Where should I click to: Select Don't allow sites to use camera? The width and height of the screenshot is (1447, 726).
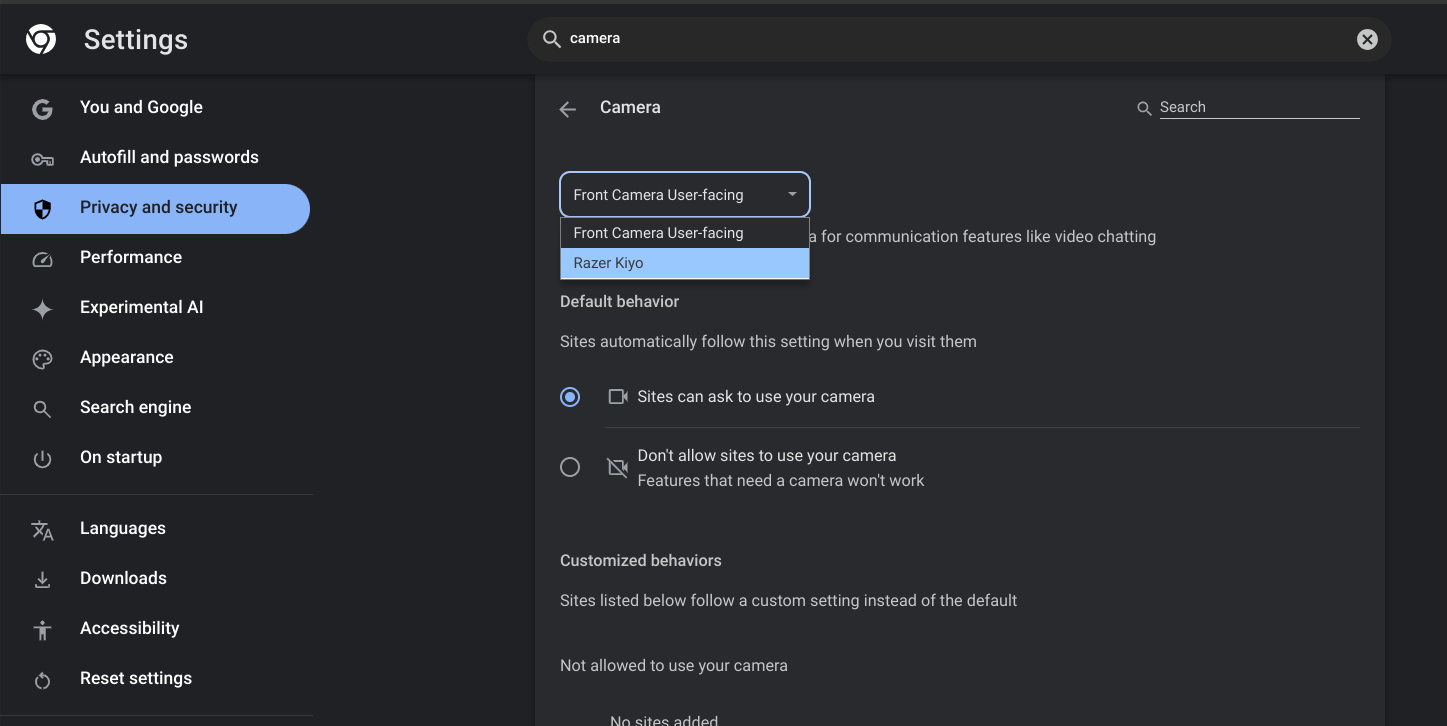(x=570, y=467)
